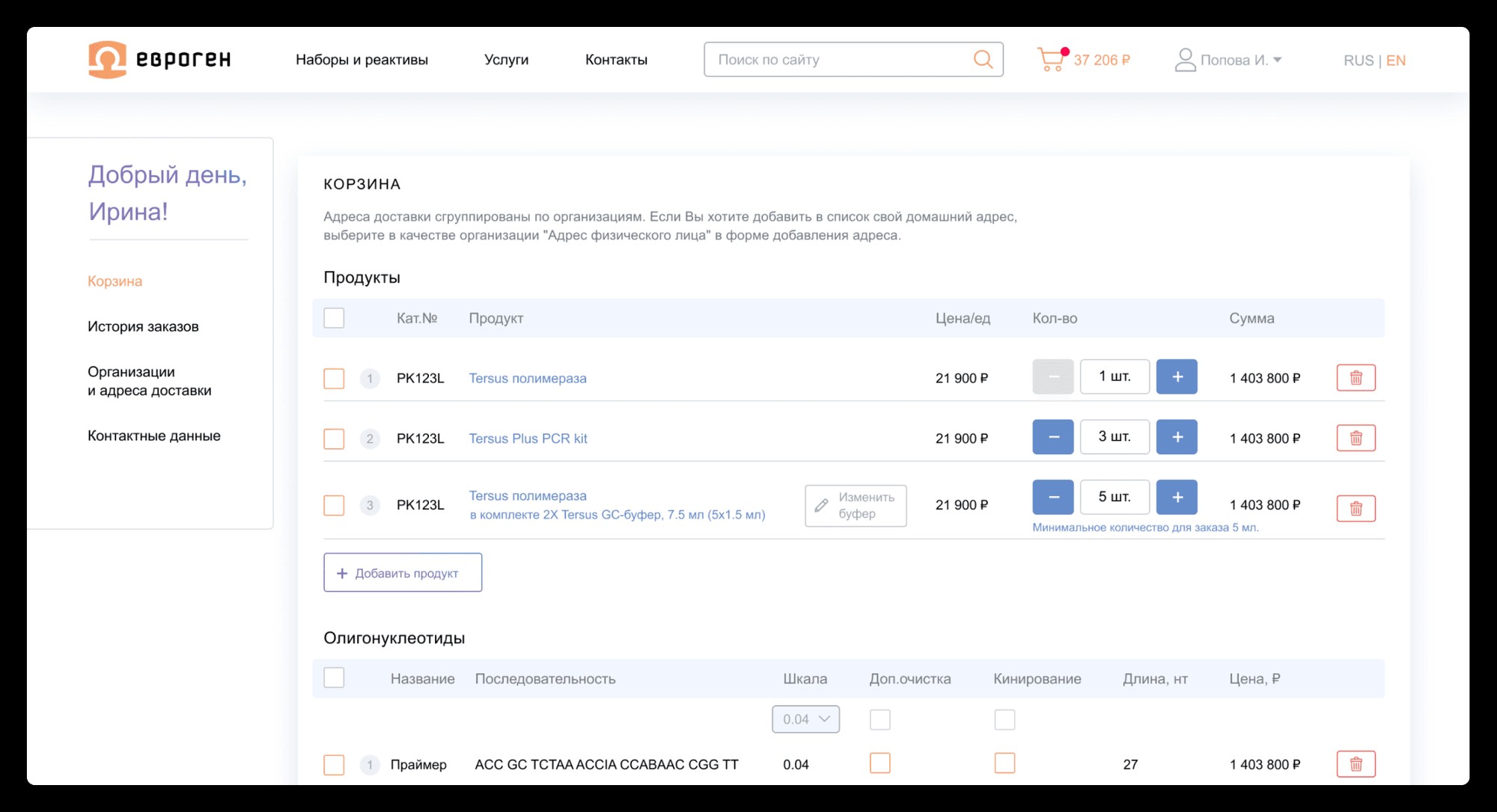Click the search magnifier icon
This screenshot has width=1497, height=812.
coord(983,59)
